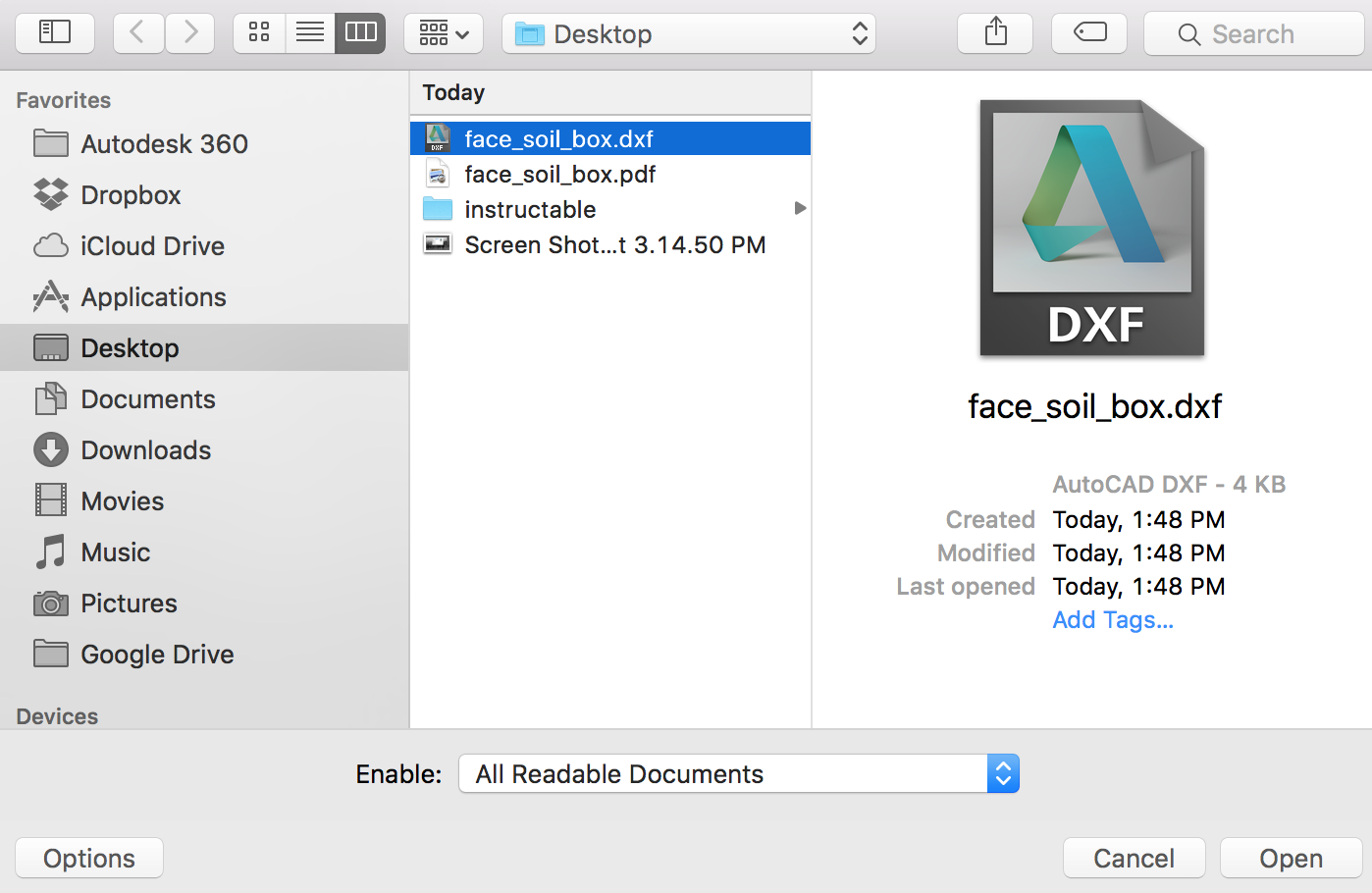This screenshot has height=893, width=1372.
Task: Open Pictures in the sidebar
Action: (x=204, y=604)
